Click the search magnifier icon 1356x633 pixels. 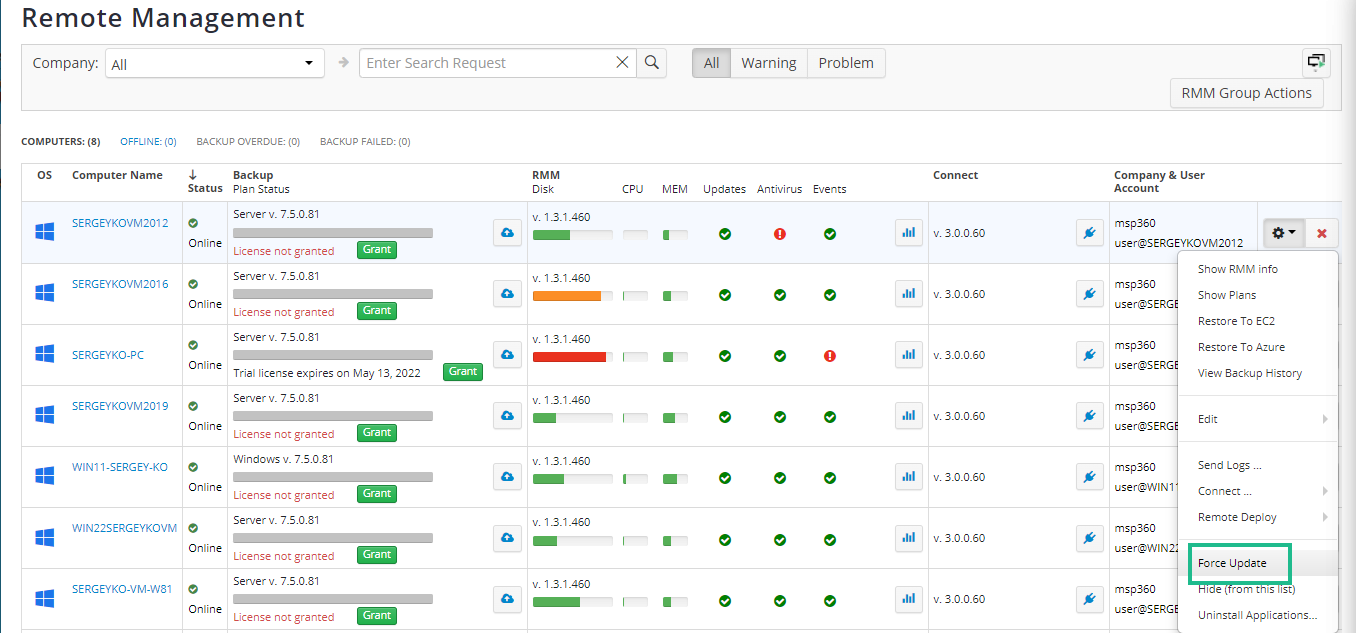point(651,62)
